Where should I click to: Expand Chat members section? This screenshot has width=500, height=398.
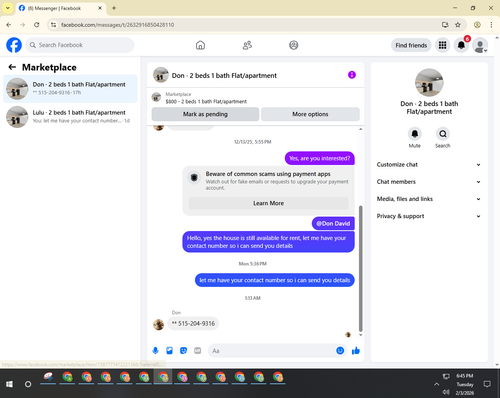[429, 182]
